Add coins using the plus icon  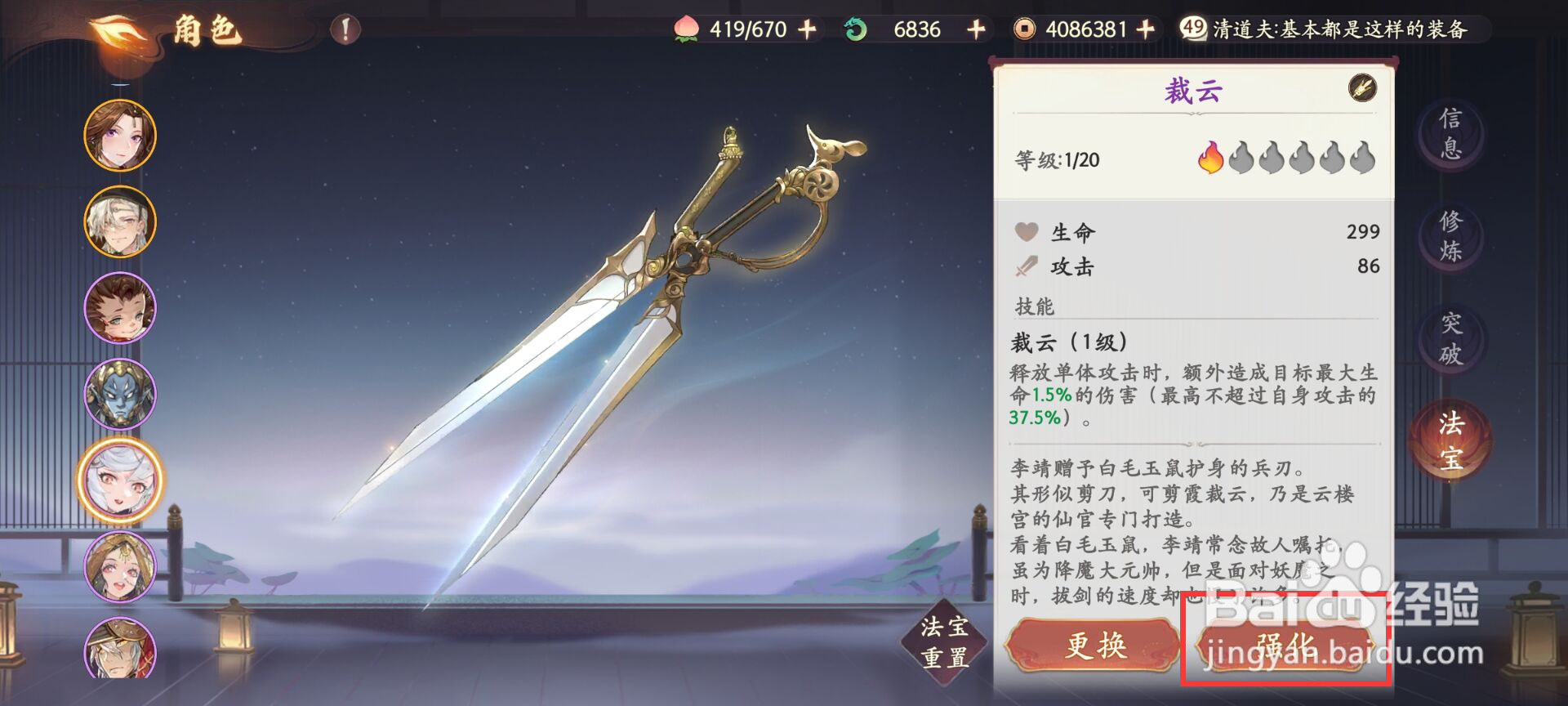pos(1146,29)
